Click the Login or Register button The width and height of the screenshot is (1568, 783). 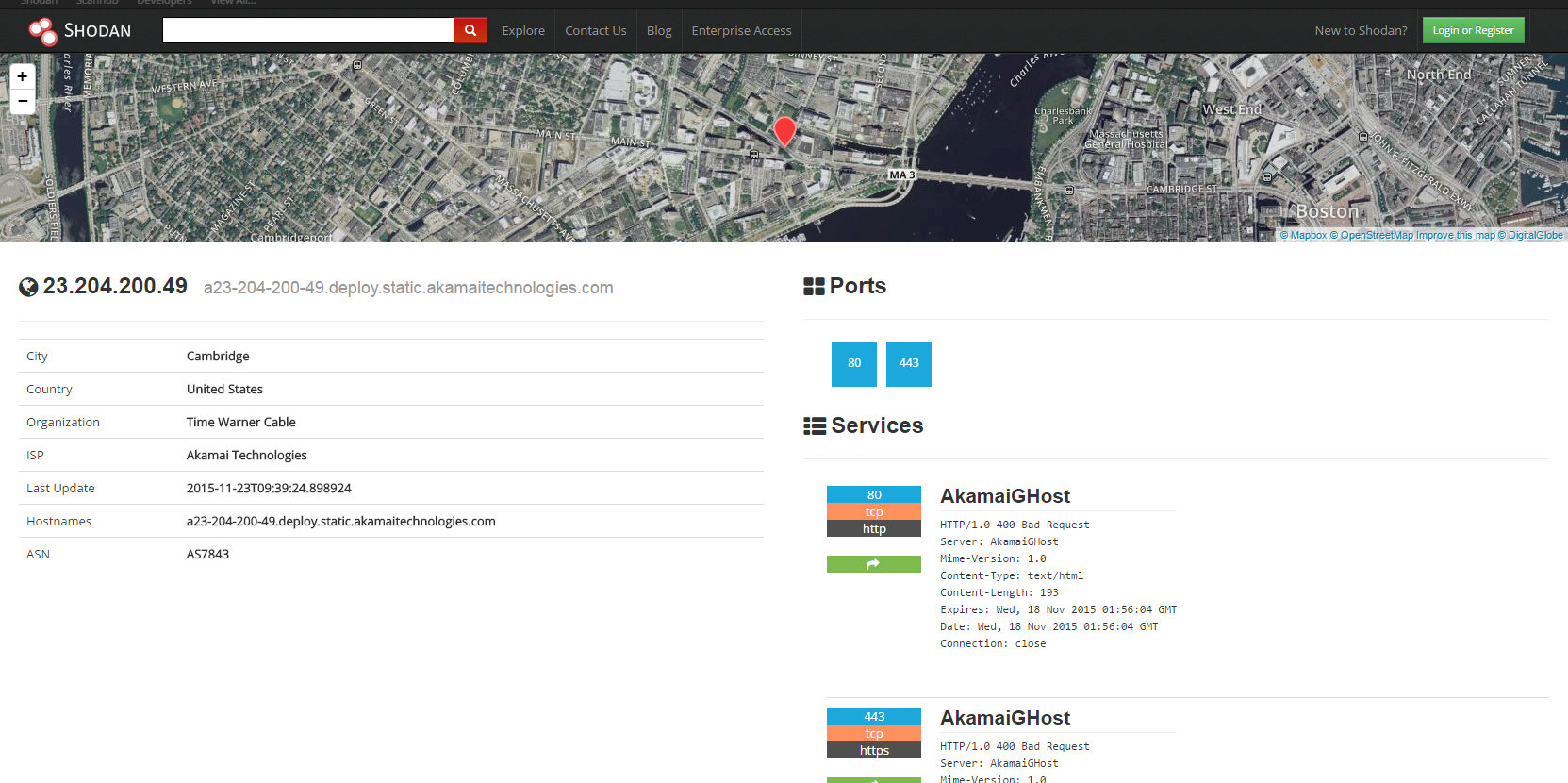tap(1473, 30)
